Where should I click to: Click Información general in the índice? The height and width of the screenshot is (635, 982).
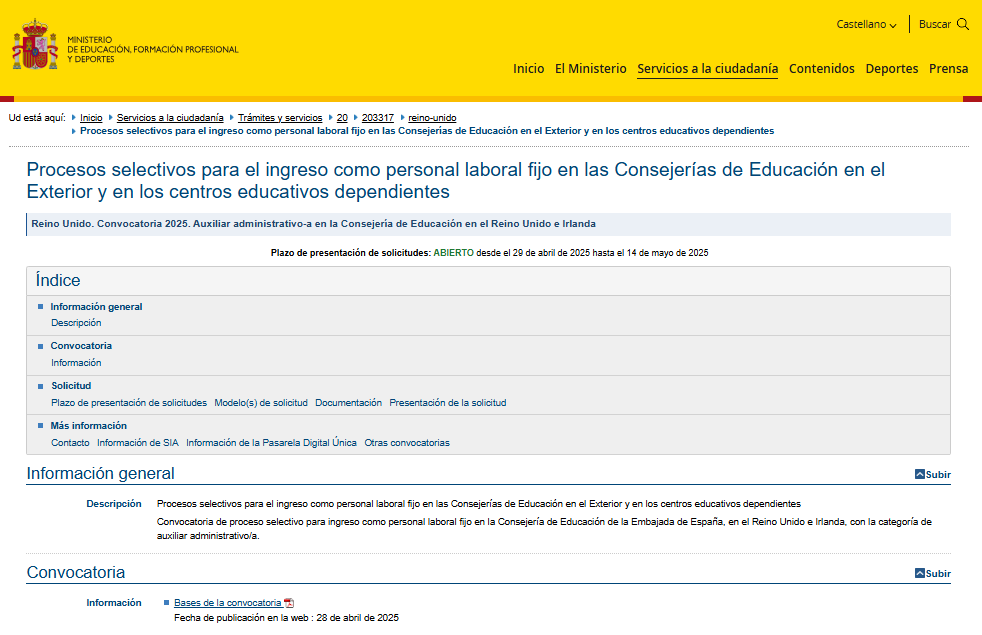pos(96,306)
